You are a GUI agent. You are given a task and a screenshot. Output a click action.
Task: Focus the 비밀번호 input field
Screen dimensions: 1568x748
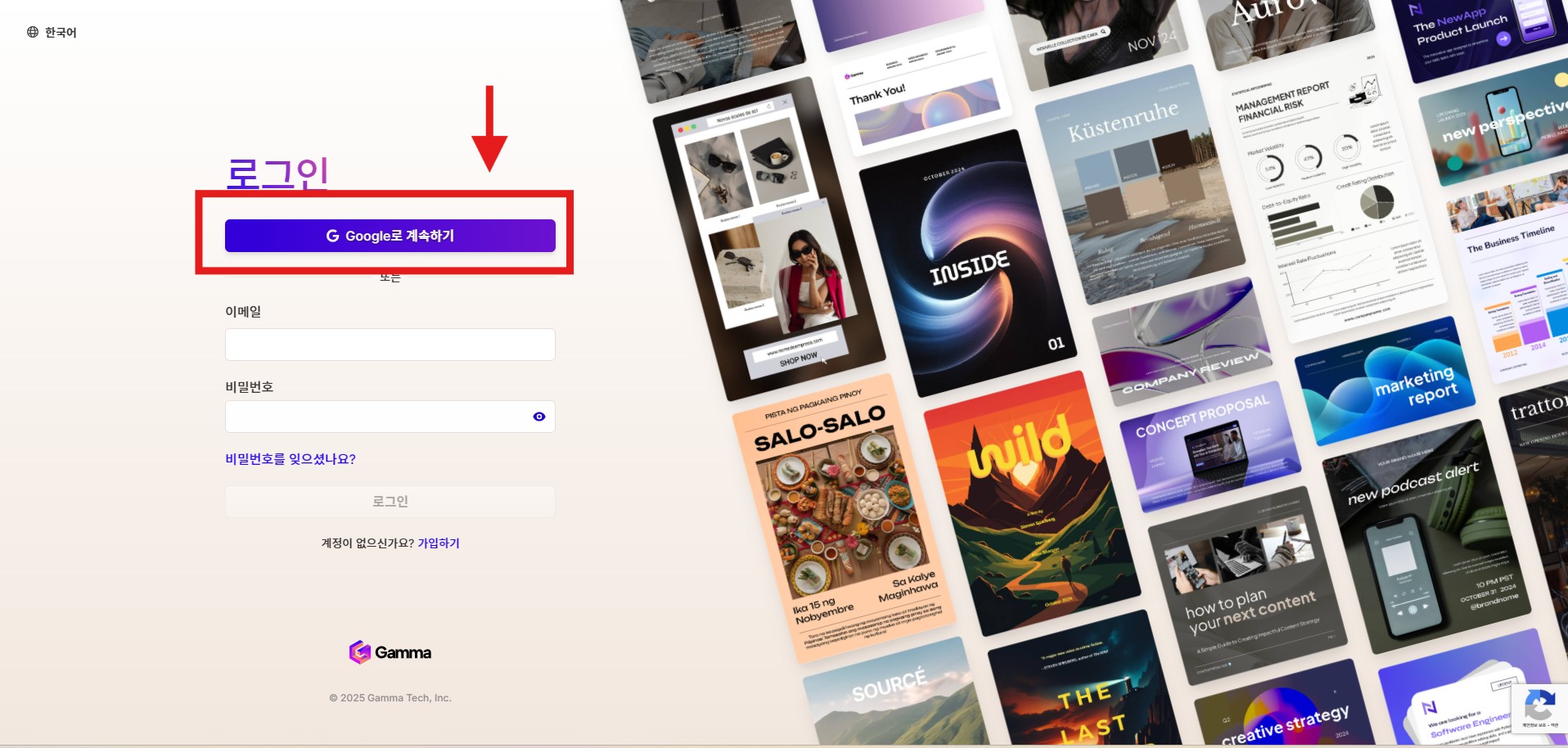(x=390, y=417)
